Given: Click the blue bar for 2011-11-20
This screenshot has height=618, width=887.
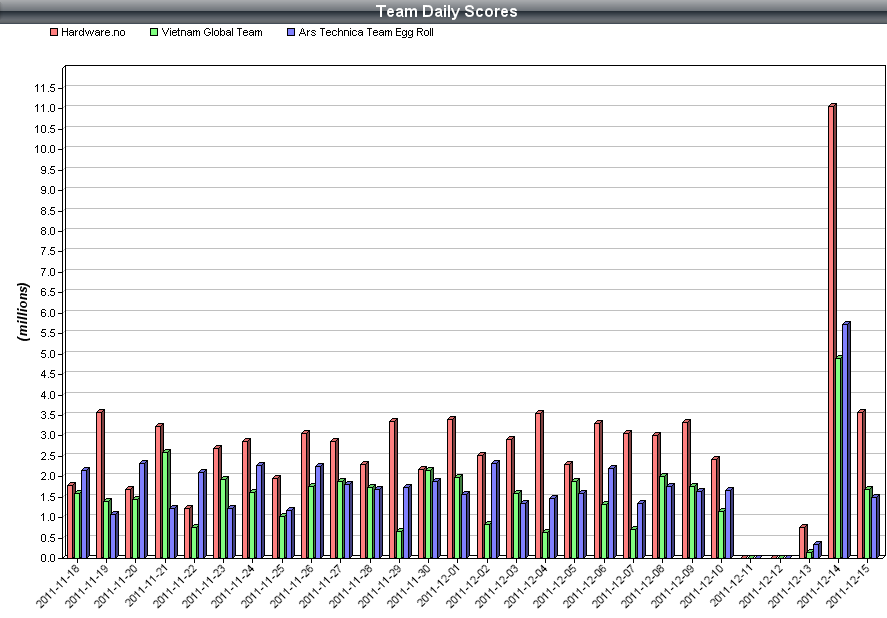Looking at the screenshot, I should pos(143,509).
